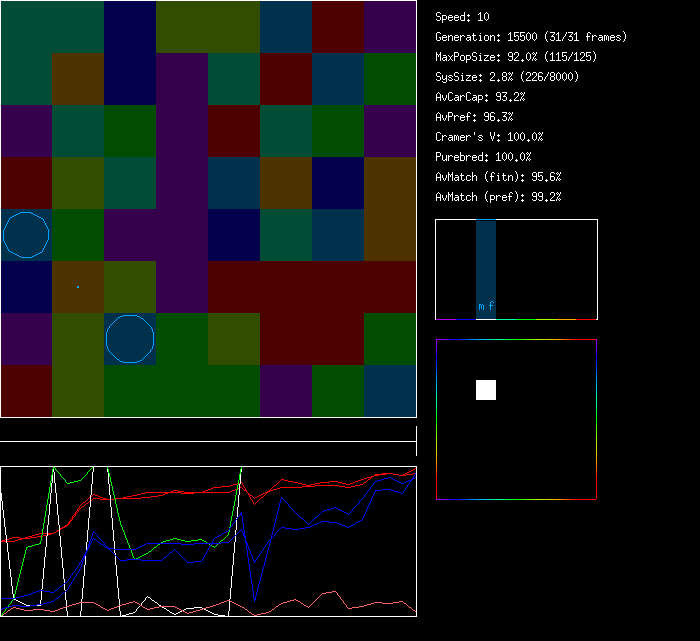The image size is (700, 641).
Task: Click the 'f' label in the histogram panel
Action: (491, 307)
